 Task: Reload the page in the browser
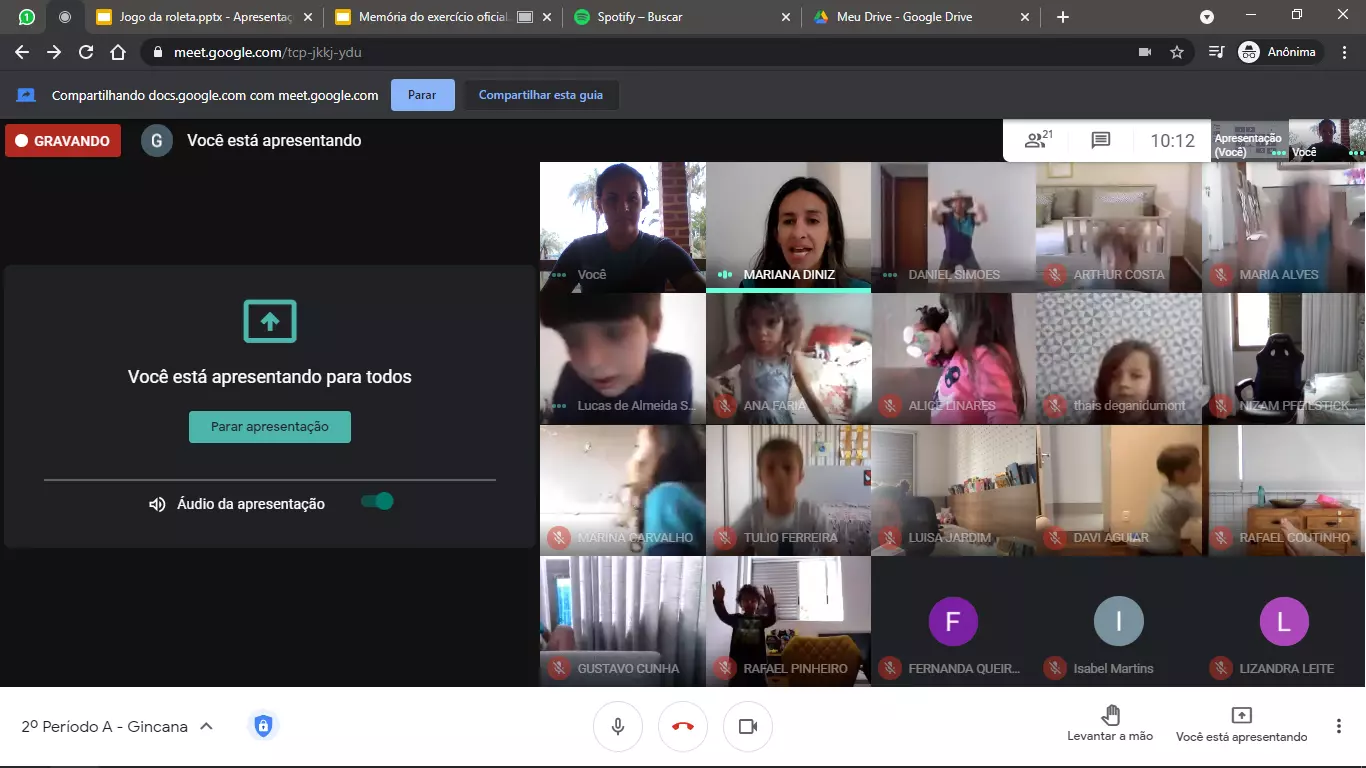tap(86, 52)
